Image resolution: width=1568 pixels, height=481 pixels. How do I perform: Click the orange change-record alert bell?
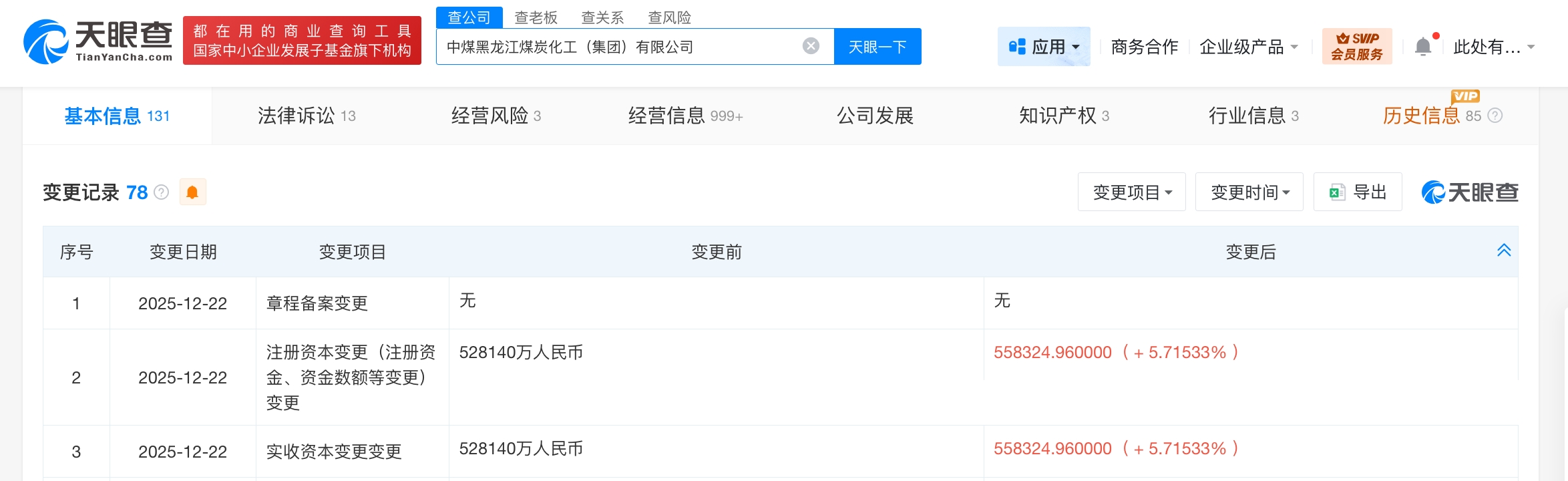point(192,192)
